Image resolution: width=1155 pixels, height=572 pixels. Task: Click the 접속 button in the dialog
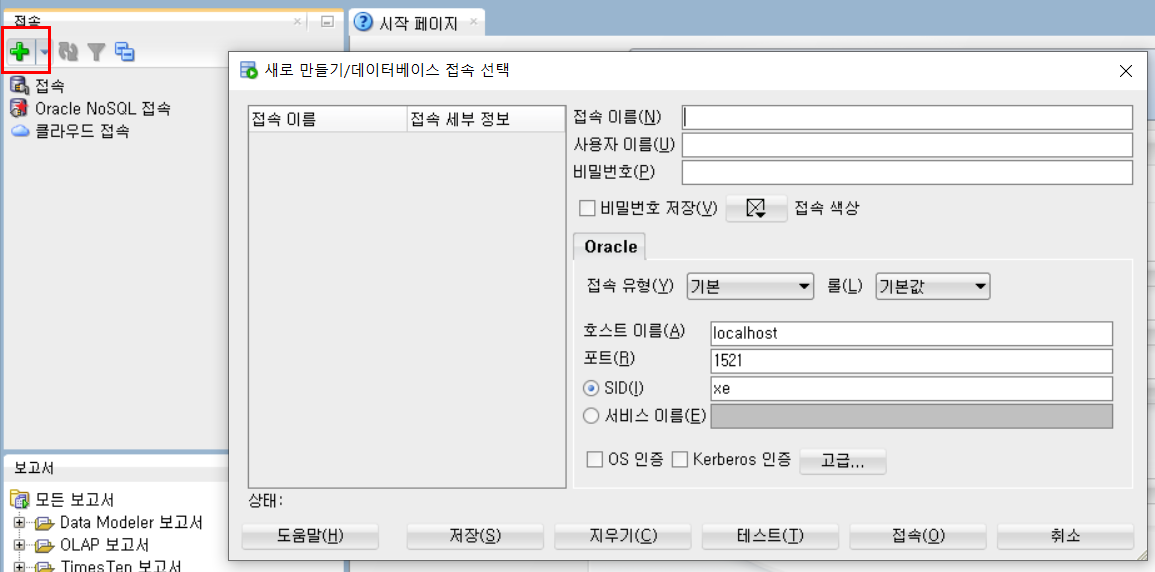[918, 536]
